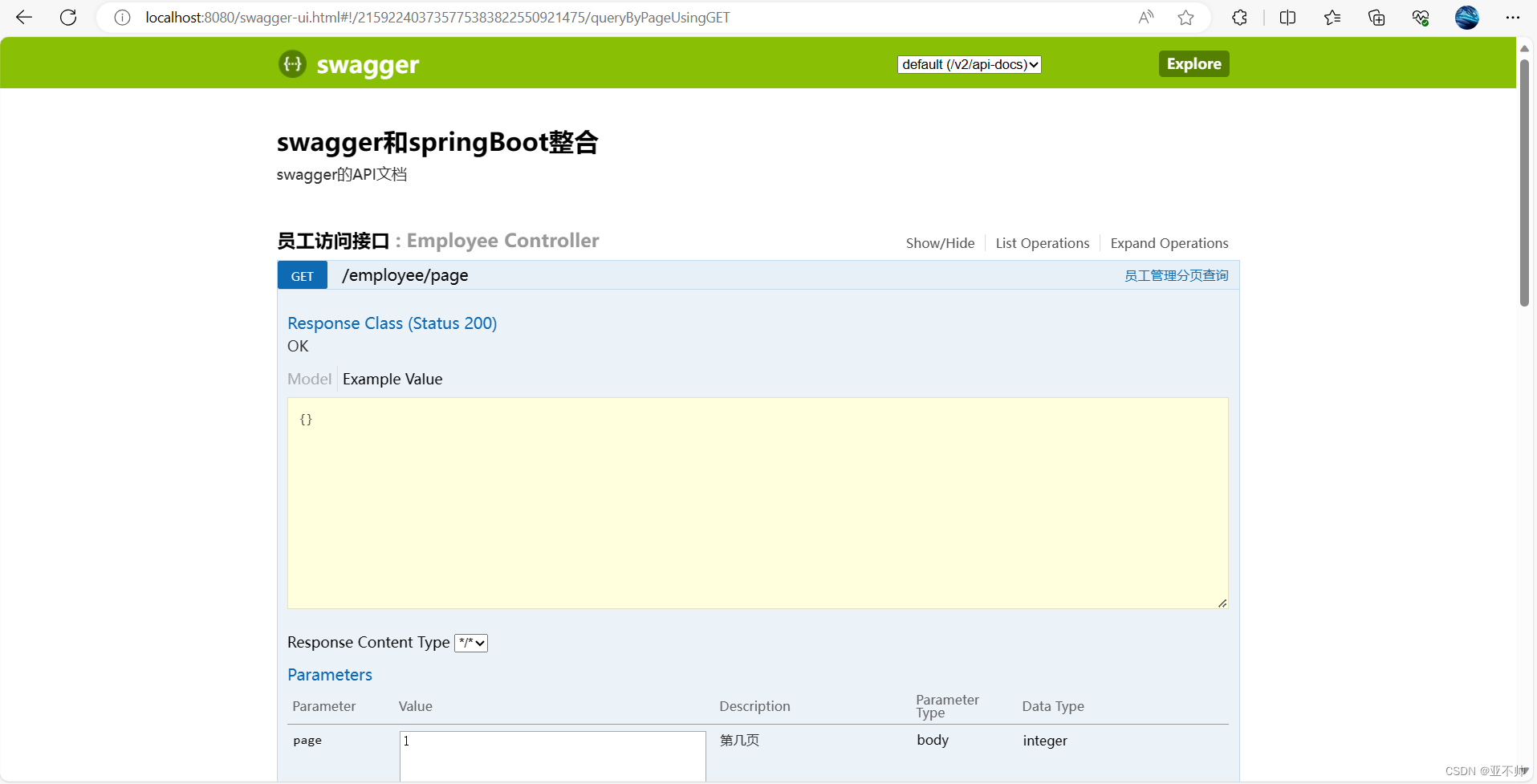Open split screen view
Screen dimensions: 1537x784
coord(1288,17)
